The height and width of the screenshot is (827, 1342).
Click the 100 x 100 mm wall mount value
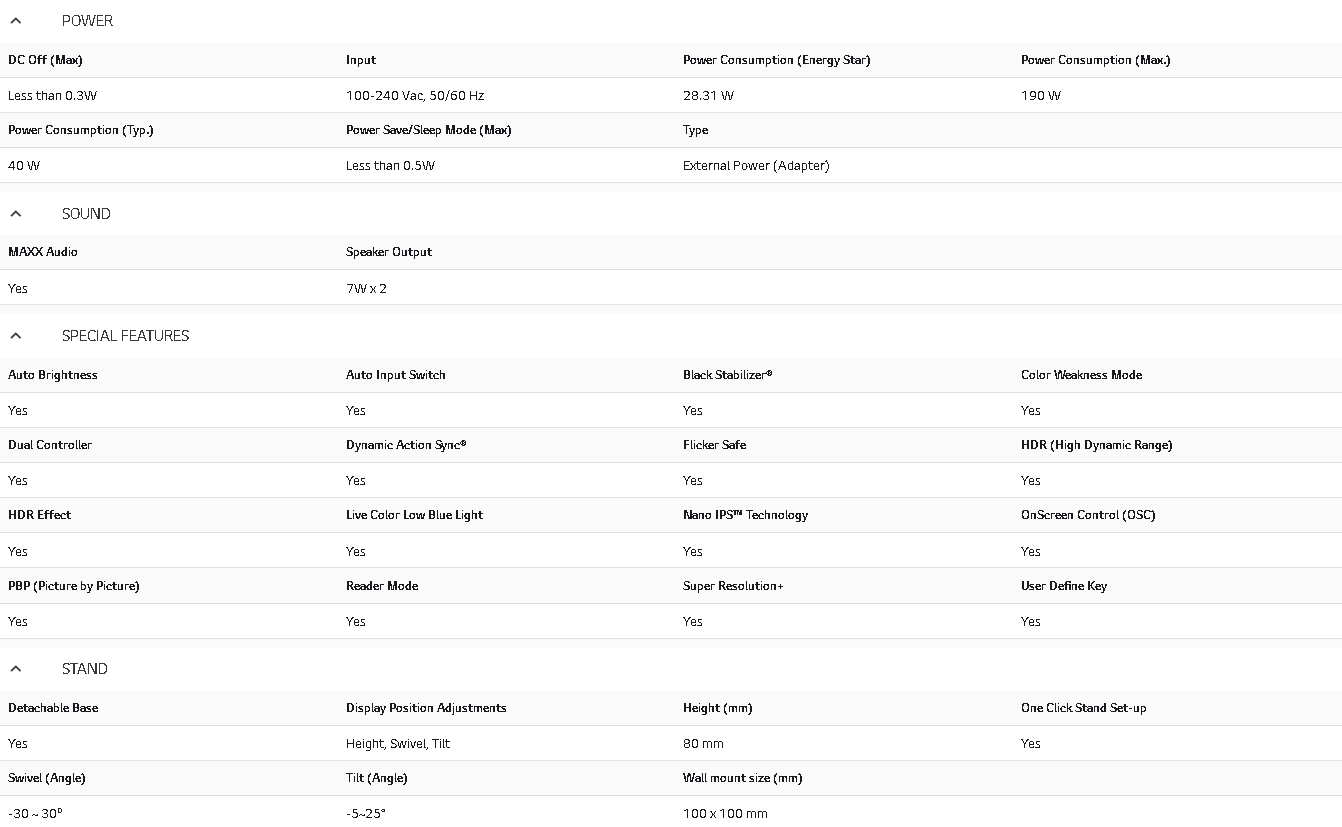pos(725,814)
